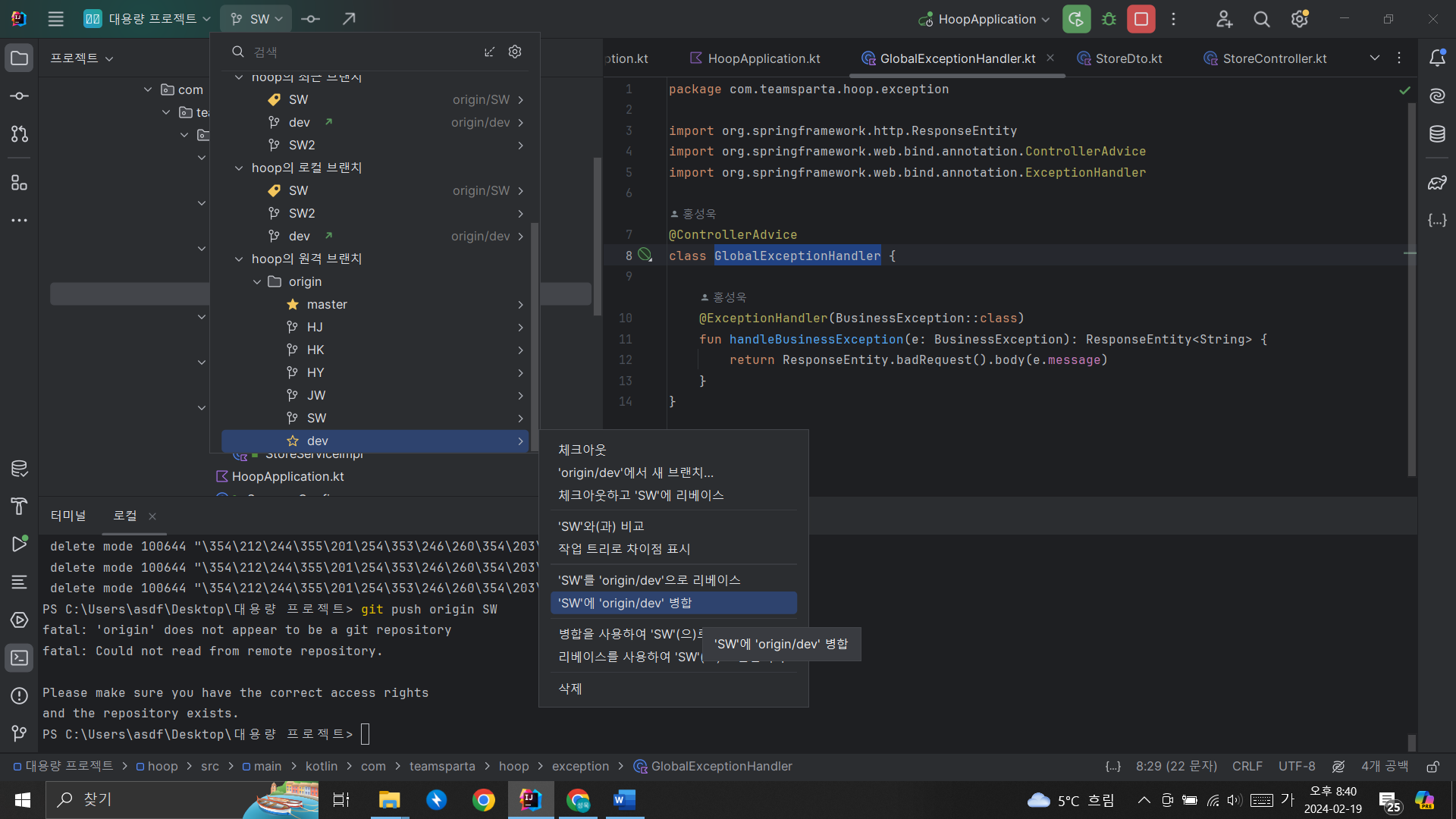Open the Database tool window icon
This screenshot has width=1456, height=819.
pyautogui.click(x=1437, y=134)
